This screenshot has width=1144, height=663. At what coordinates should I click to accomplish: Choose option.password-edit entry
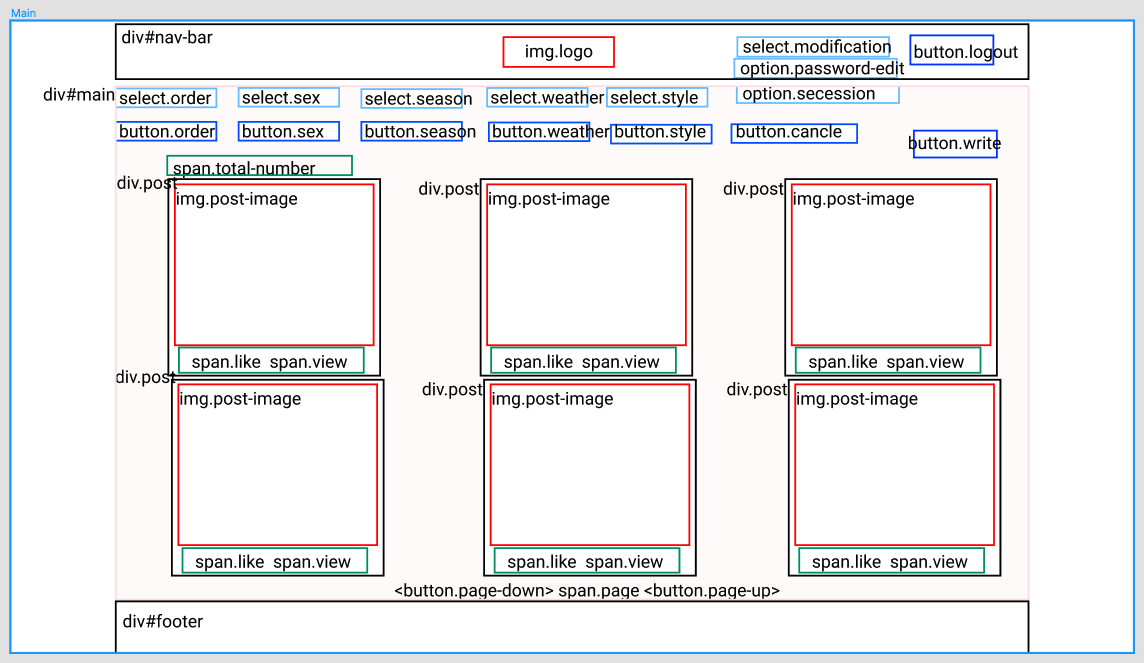pos(816,69)
